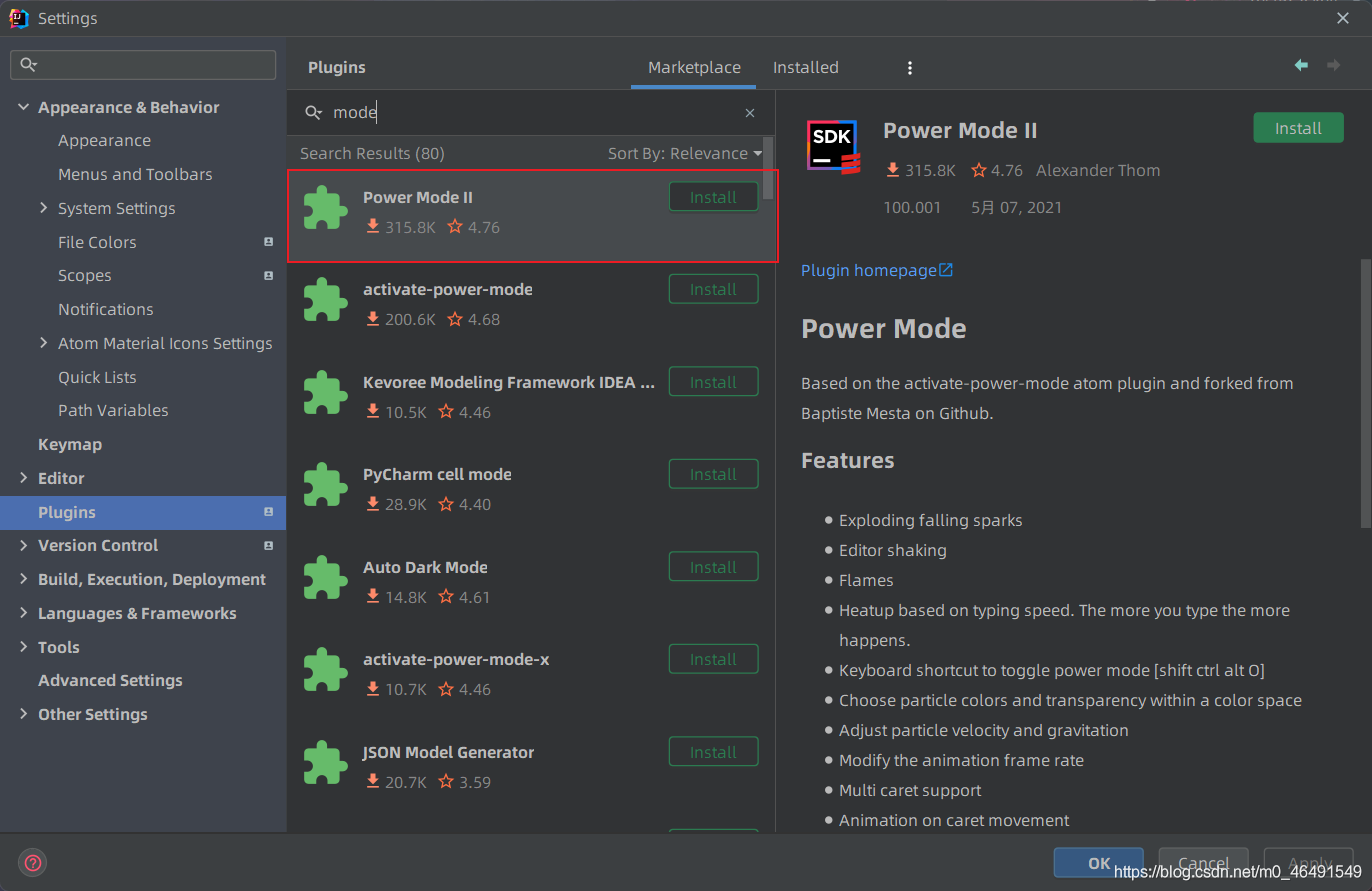Install the activate-power-mode plugin
The image size is (1372, 891).
[713, 289]
